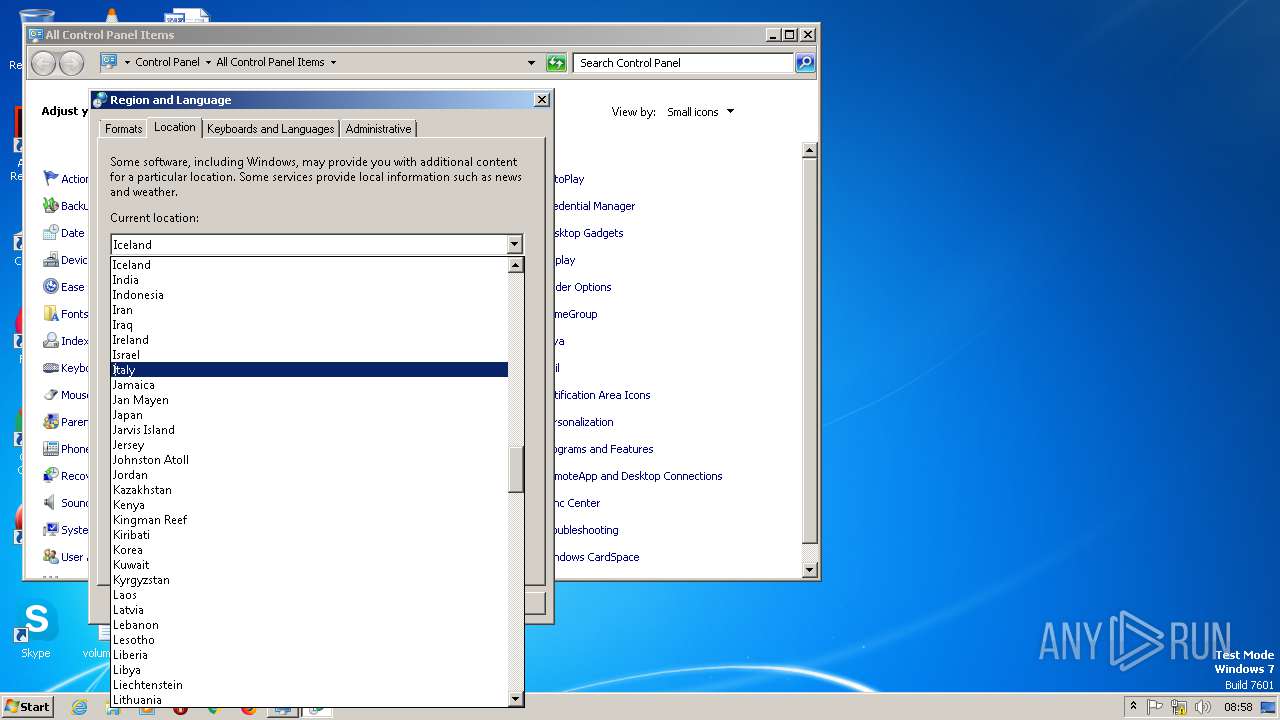Select Latvia in the location list
1280x720 pixels.
pos(309,610)
